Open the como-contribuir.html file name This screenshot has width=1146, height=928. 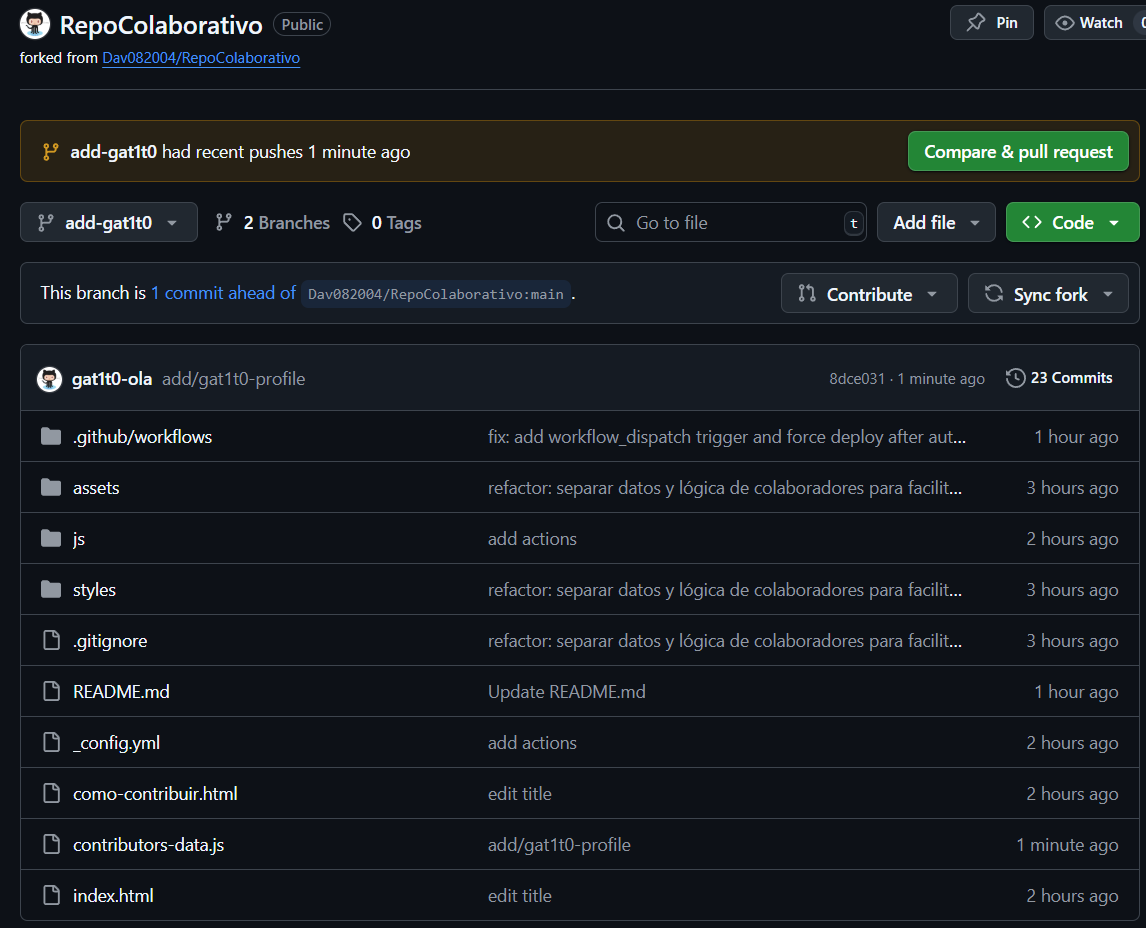pyautogui.click(x=156, y=794)
